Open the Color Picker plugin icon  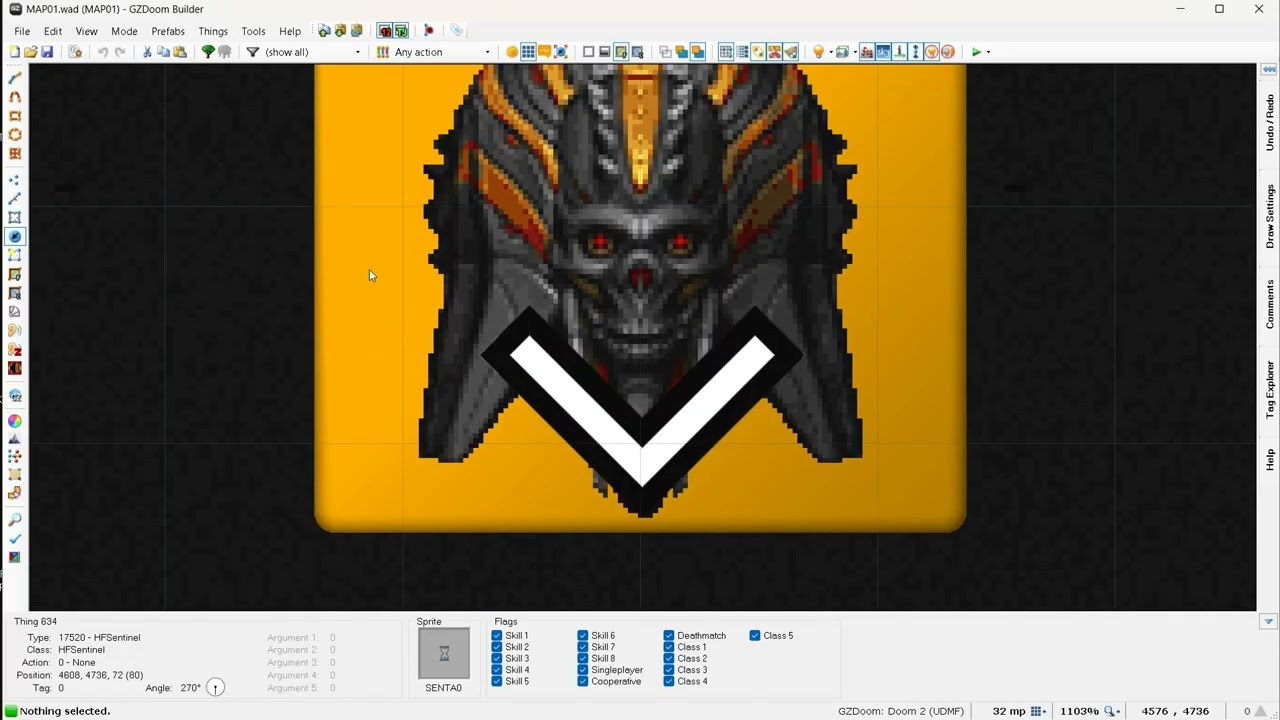click(14, 421)
